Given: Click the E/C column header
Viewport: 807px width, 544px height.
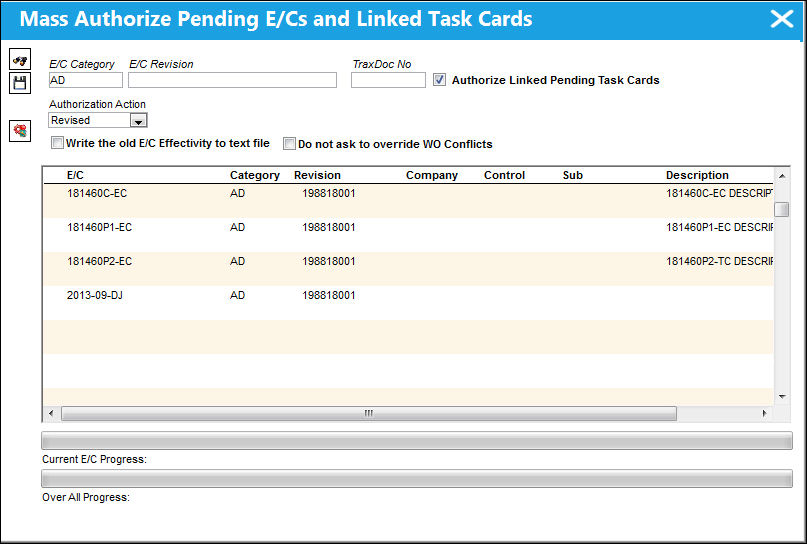Looking at the screenshot, I should point(75,175).
